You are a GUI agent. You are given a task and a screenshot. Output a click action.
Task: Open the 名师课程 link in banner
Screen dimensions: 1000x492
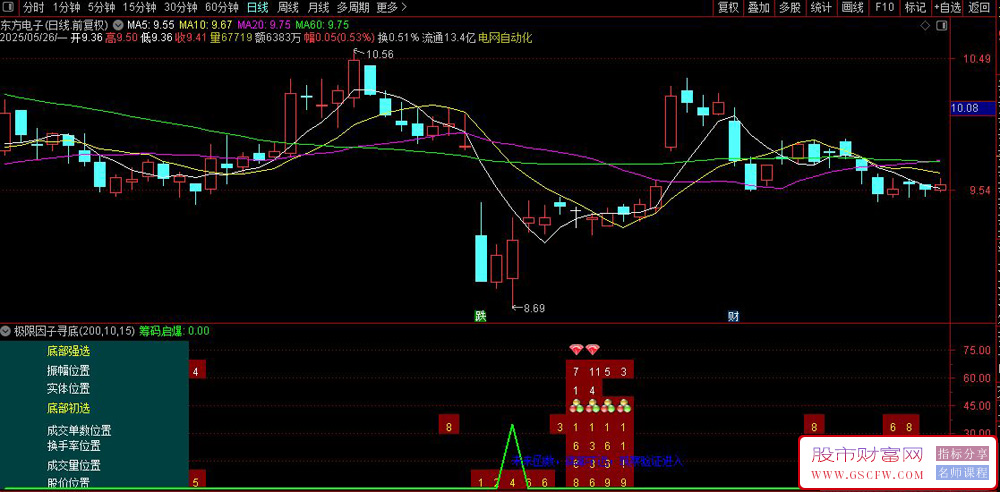click(x=962, y=473)
